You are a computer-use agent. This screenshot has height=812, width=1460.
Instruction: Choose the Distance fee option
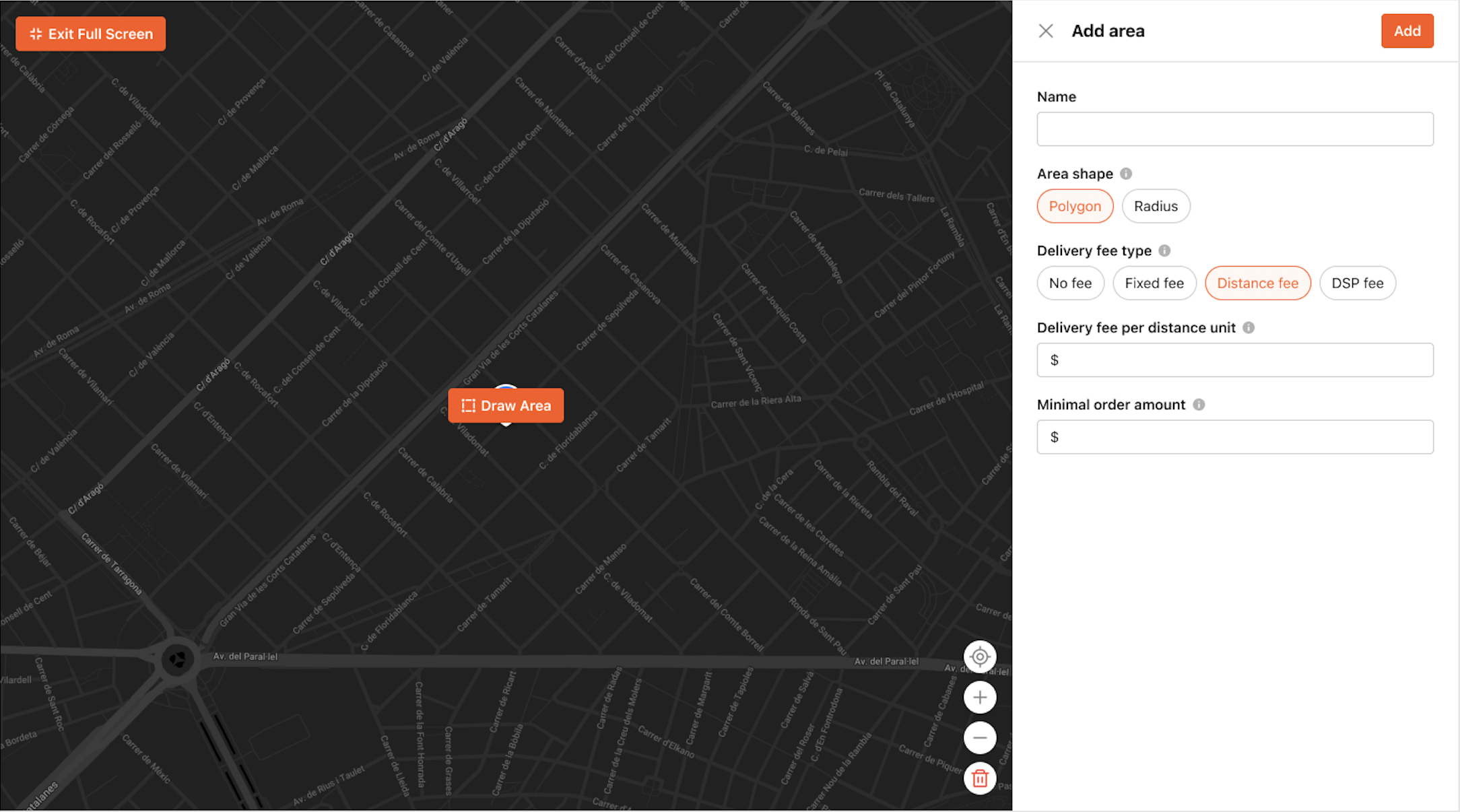click(x=1257, y=283)
